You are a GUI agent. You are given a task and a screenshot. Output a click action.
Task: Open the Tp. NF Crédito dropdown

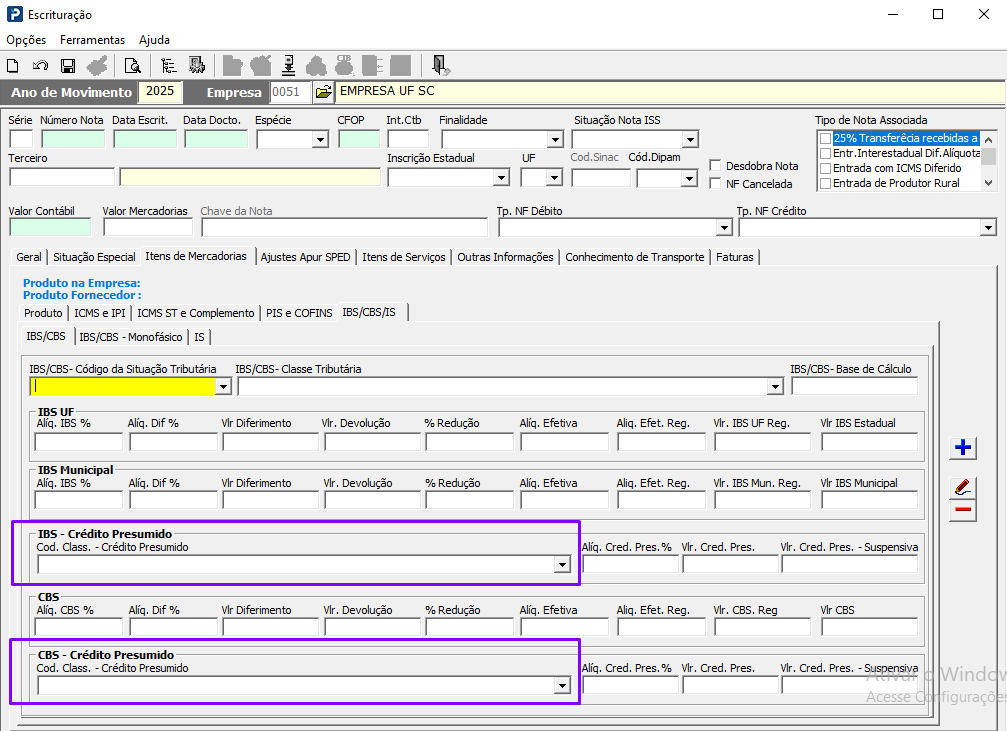(987, 228)
